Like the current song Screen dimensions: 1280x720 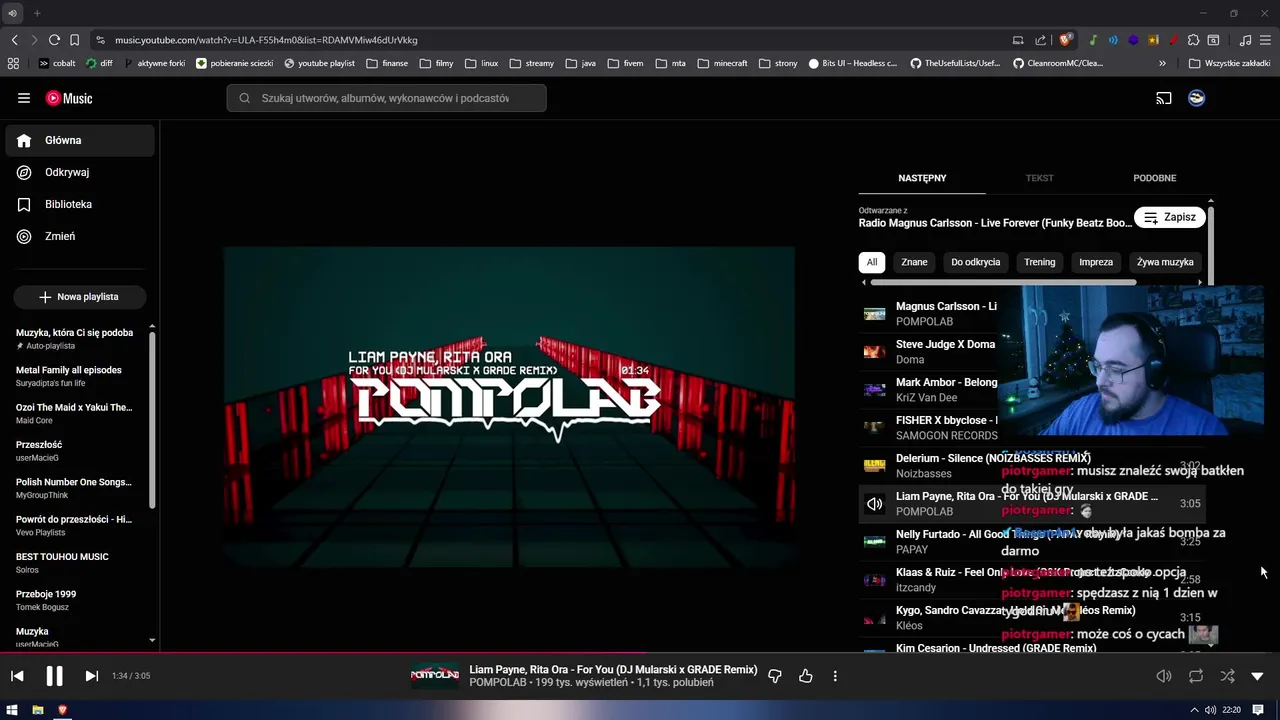(x=806, y=676)
